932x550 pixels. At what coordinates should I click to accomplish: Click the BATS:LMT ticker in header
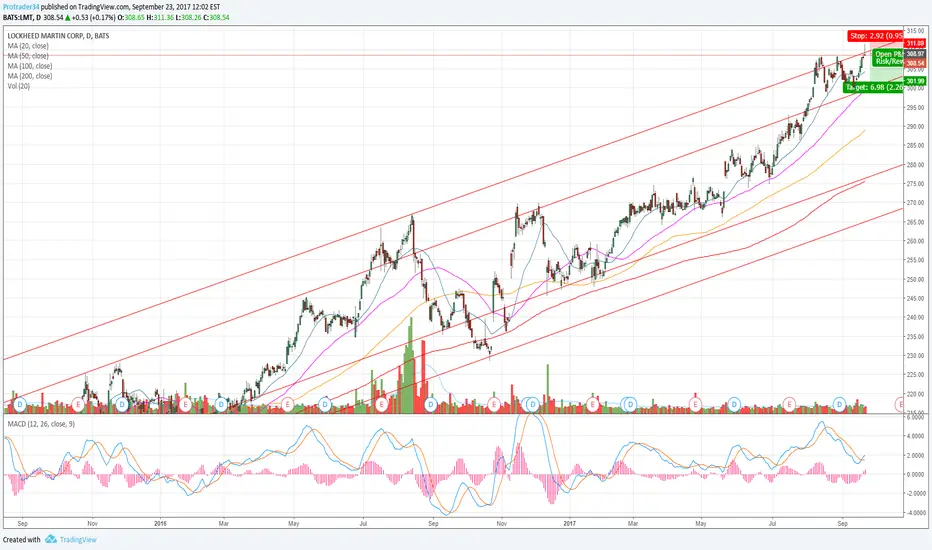[x=17, y=17]
